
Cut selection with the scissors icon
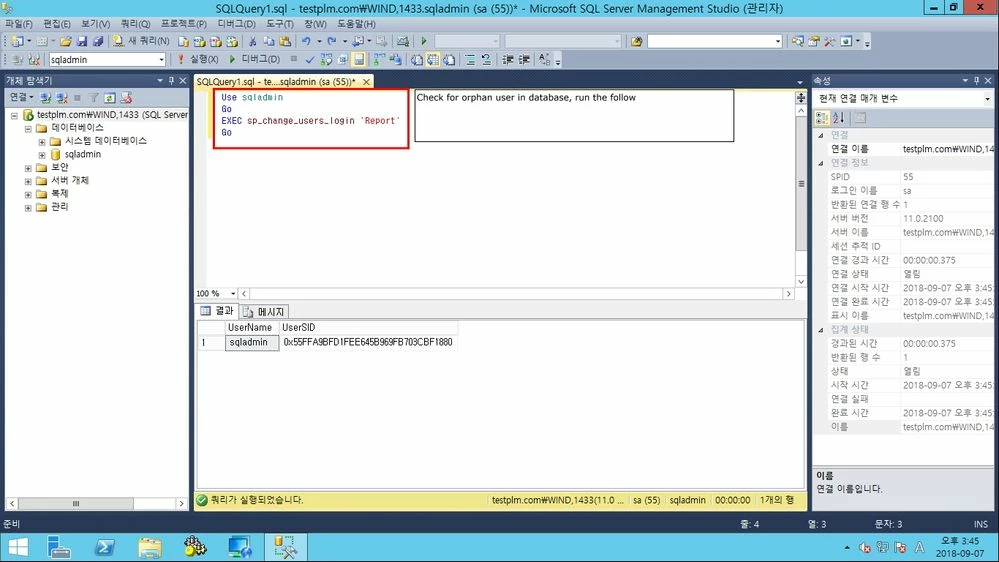click(x=252, y=41)
